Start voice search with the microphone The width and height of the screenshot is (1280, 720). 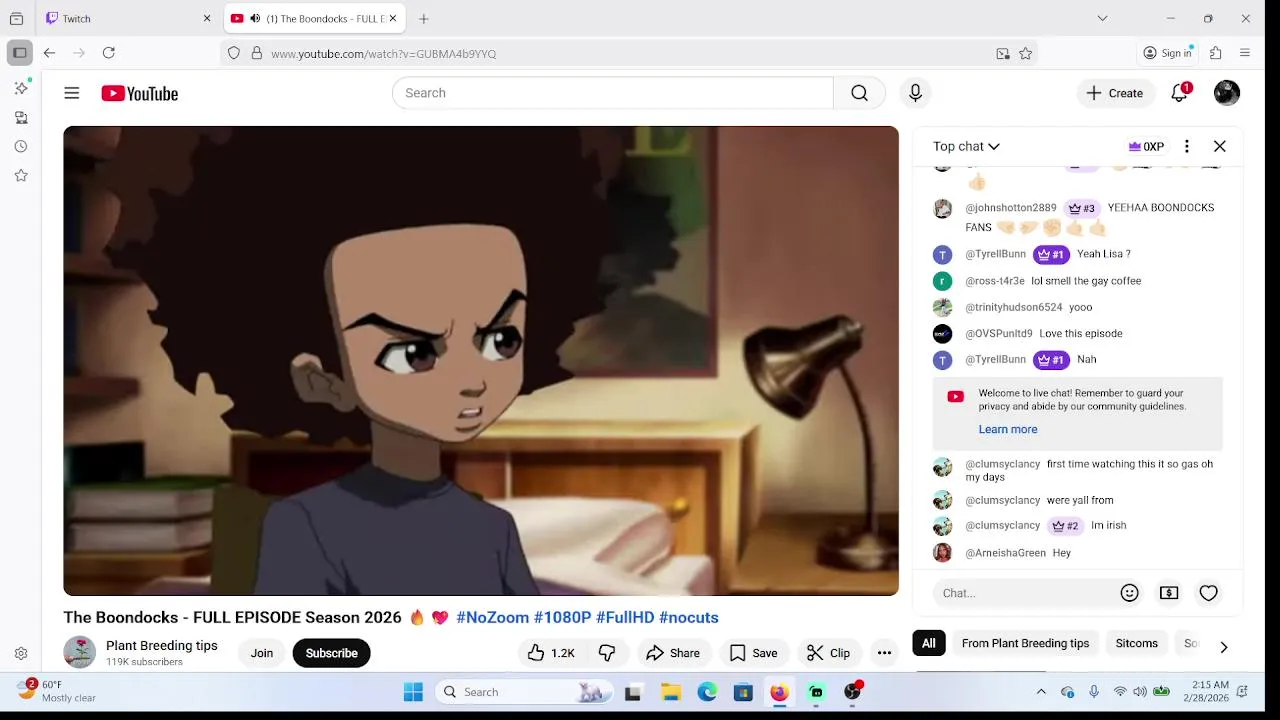pos(915,93)
